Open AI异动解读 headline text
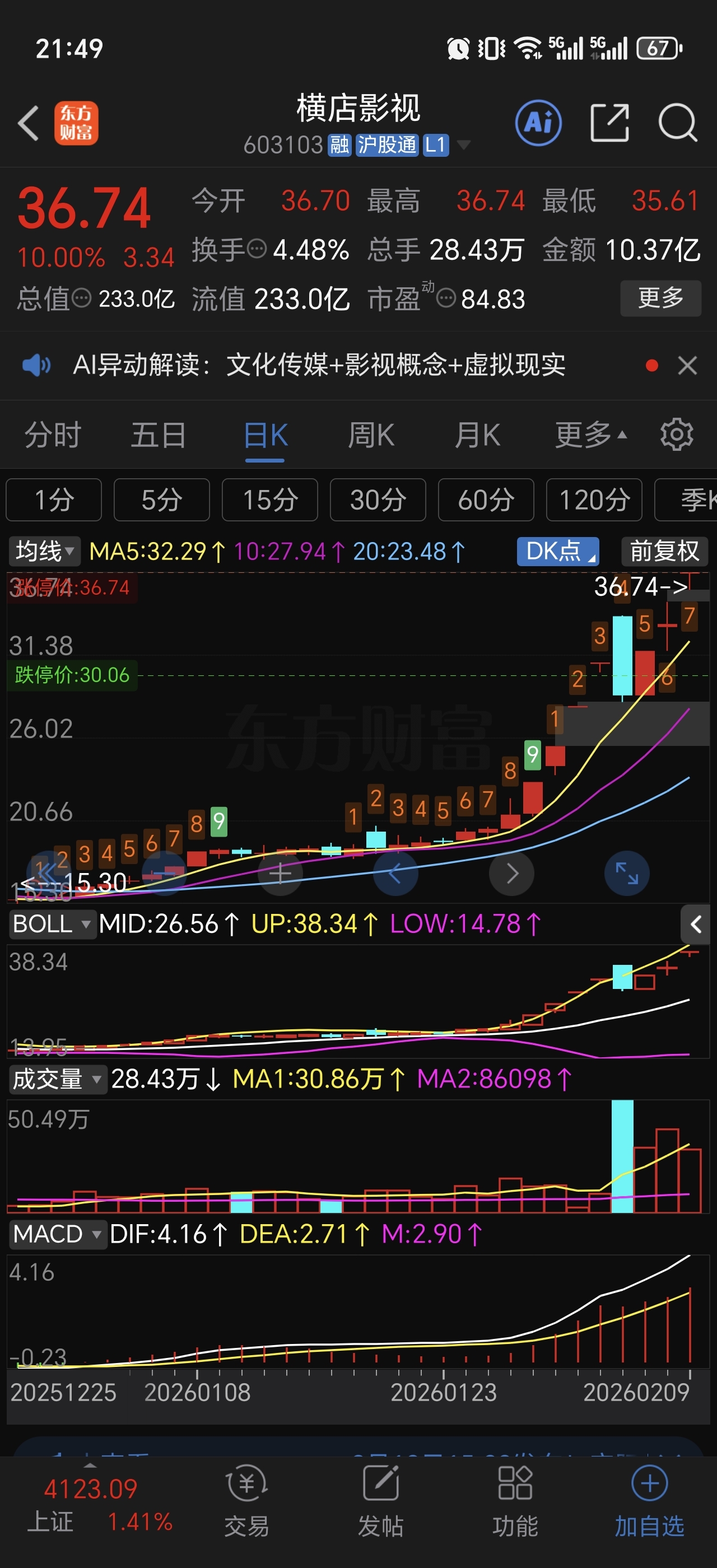The width and height of the screenshot is (717, 1568). pyautogui.click(x=319, y=365)
